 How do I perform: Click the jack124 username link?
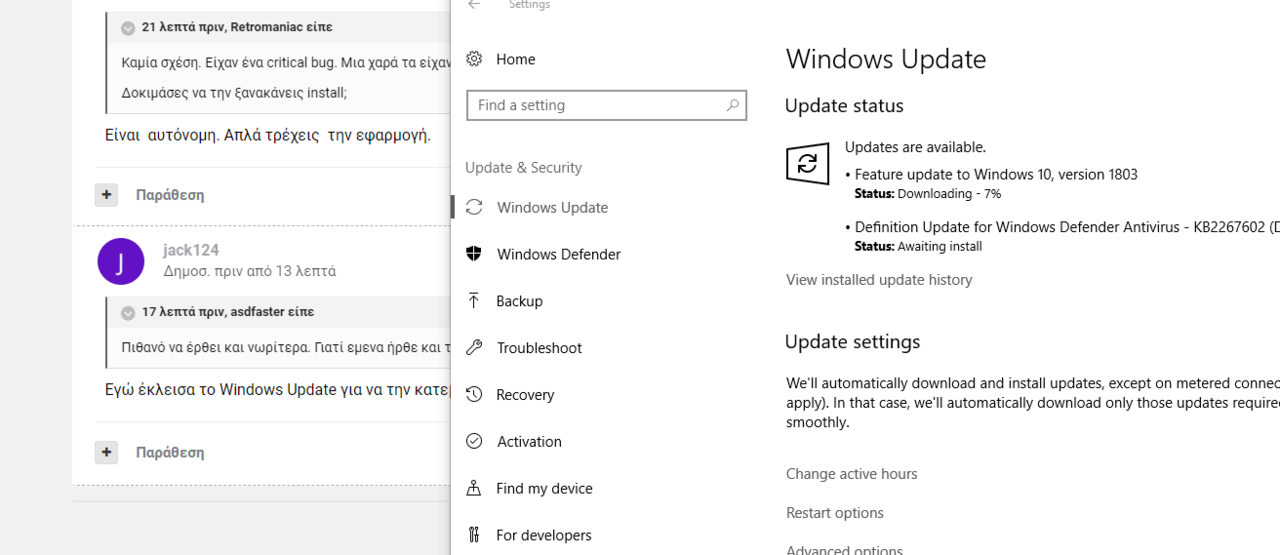pyautogui.click(x=191, y=250)
